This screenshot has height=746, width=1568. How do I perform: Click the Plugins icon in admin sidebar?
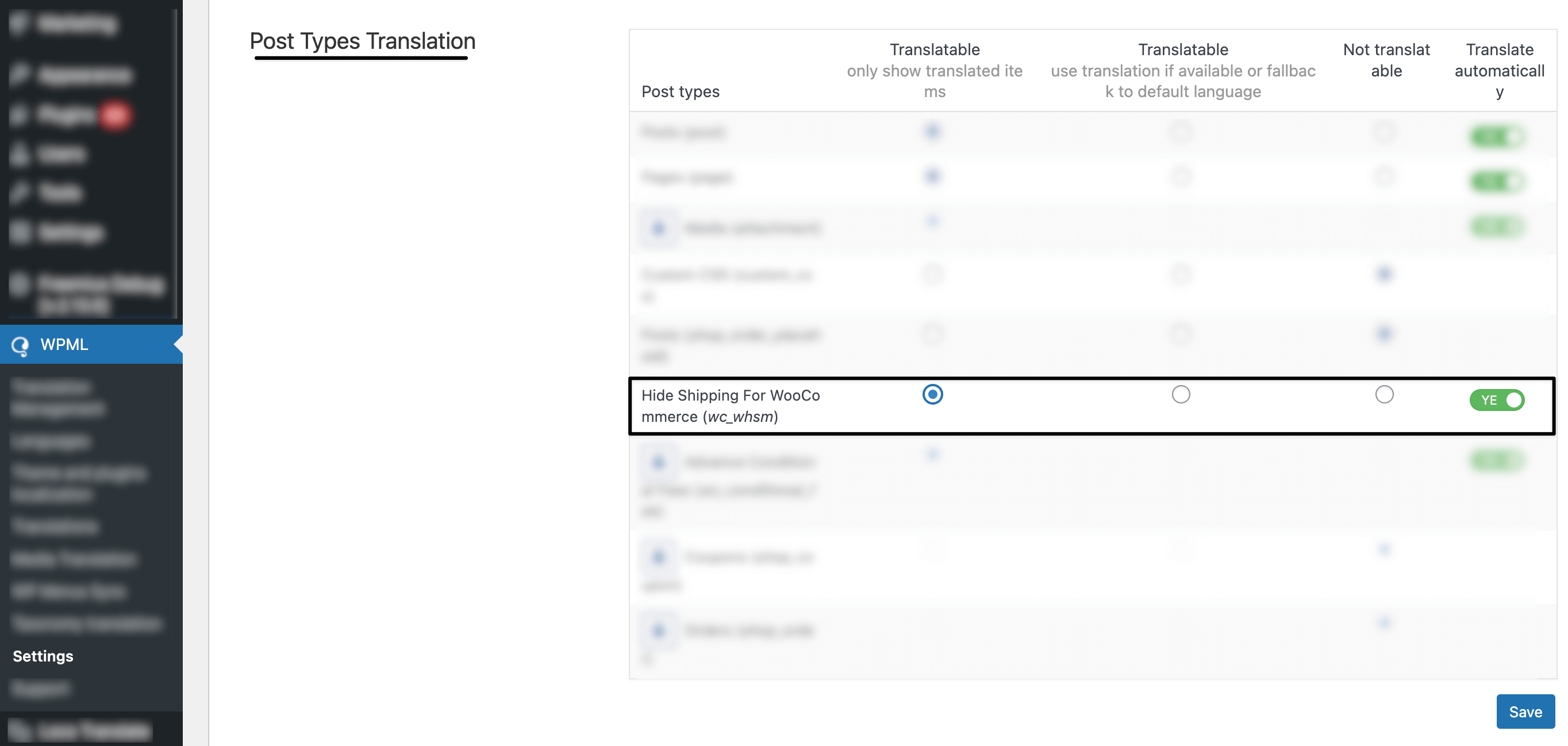[x=20, y=114]
